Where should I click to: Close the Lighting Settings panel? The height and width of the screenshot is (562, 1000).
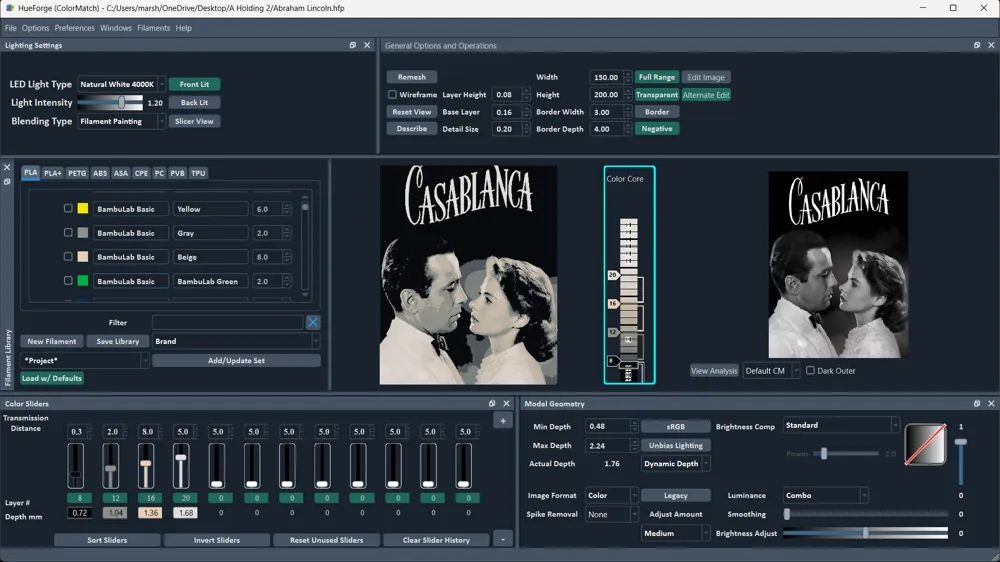pyautogui.click(x=367, y=45)
